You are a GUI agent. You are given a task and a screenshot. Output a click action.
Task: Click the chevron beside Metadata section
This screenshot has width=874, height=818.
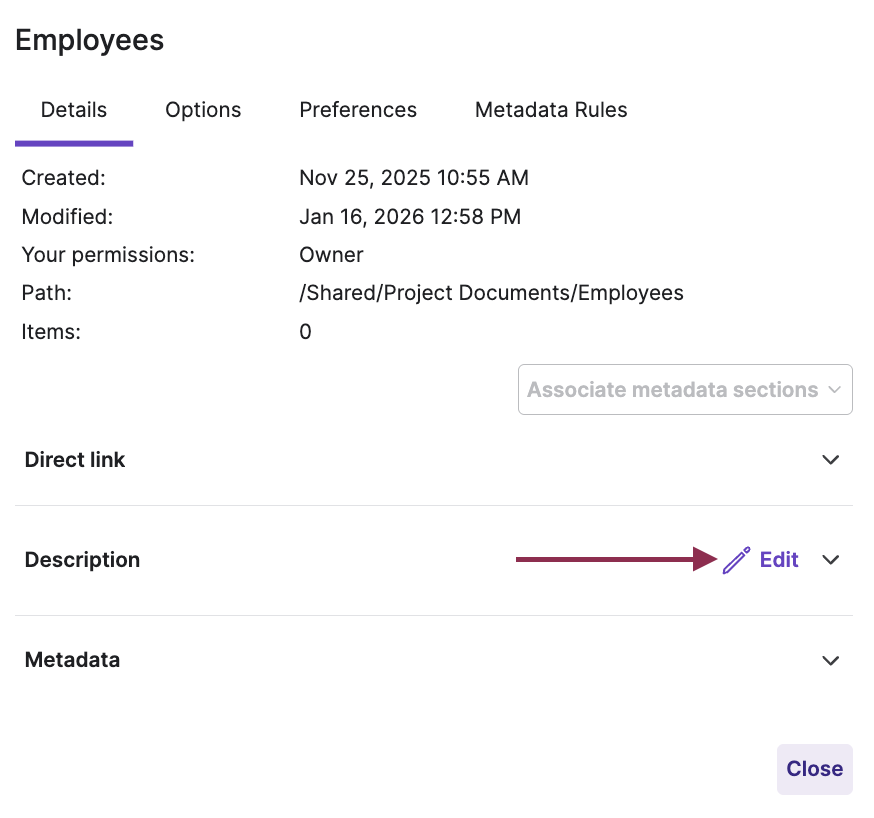pos(830,660)
